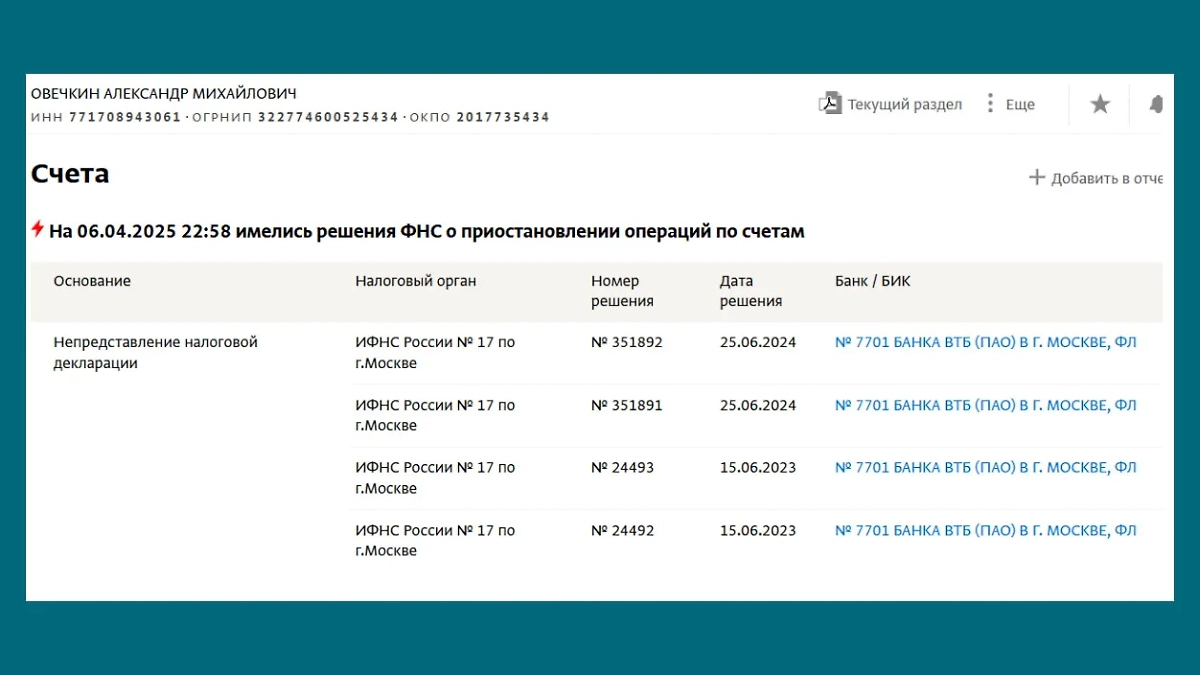Screen dimensions: 1200x675
Task: Click the Банк / БИК column header
Action: pos(872,281)
